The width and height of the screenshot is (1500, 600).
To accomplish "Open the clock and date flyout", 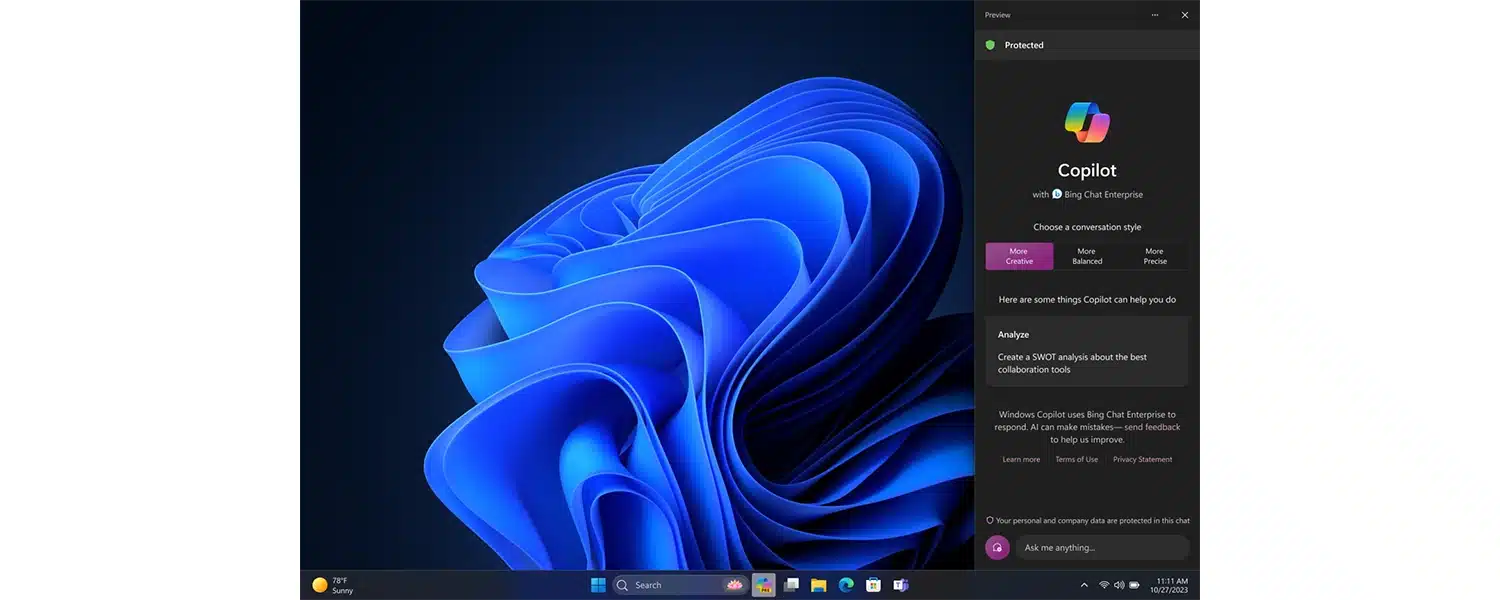I will [x=1171, y=585].
